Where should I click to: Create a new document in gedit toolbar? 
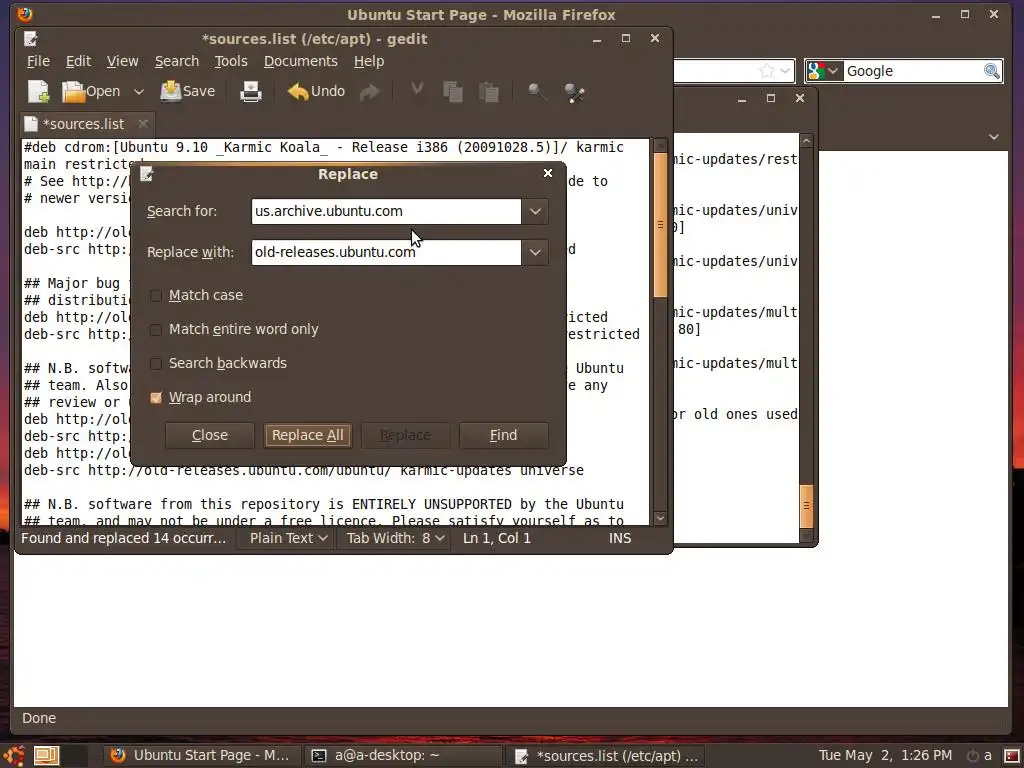click(39, 91)
